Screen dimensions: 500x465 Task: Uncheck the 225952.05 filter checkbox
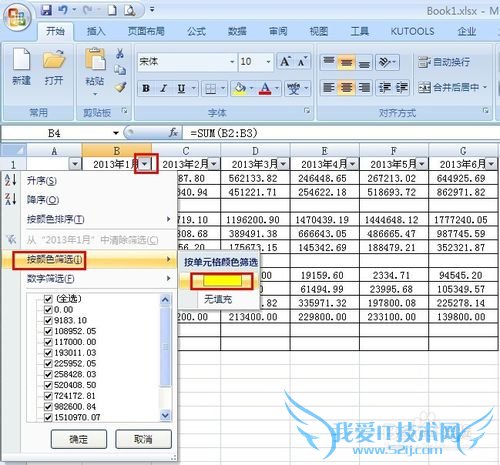(48, 364)
